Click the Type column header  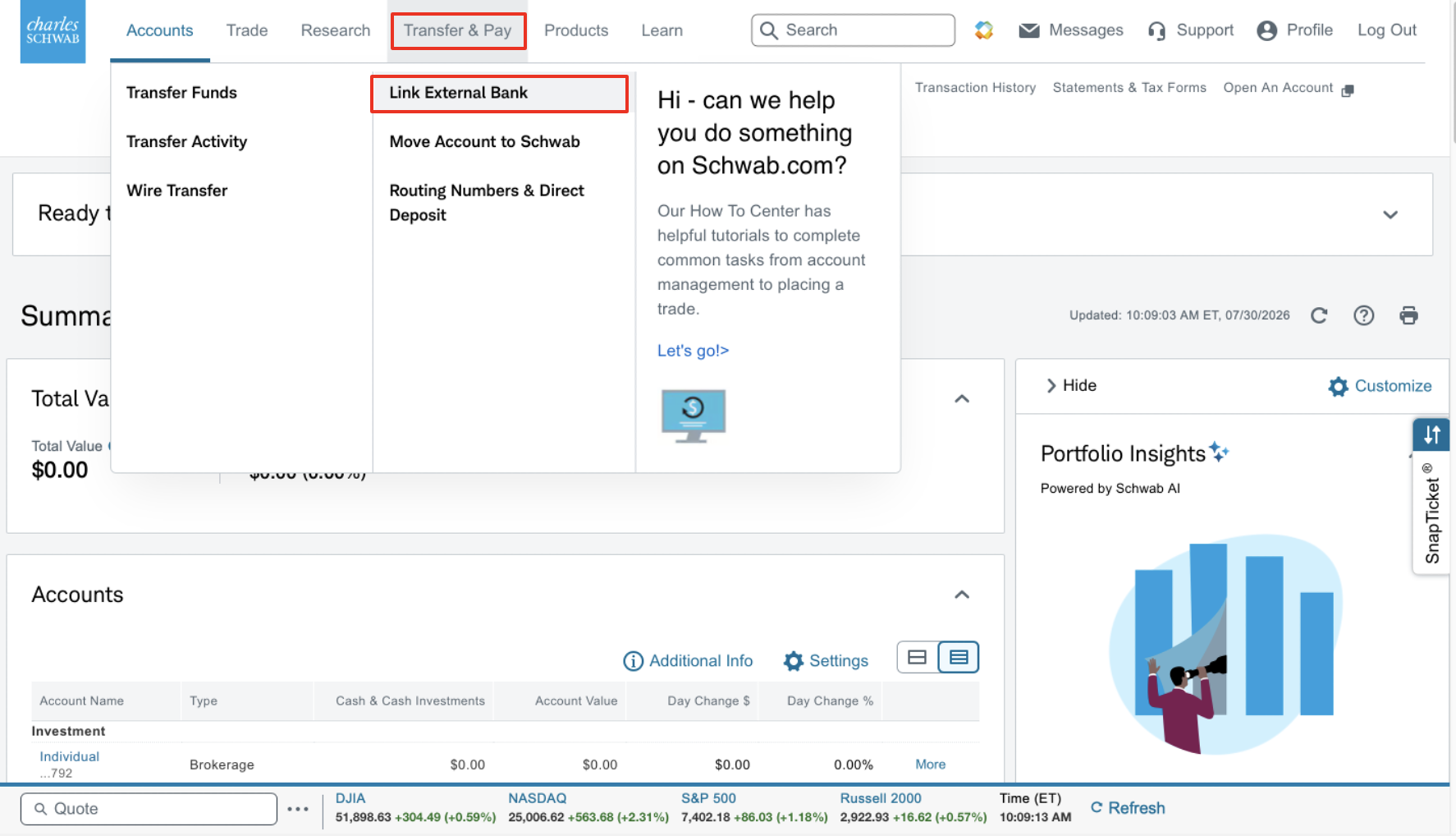(x=204, y=701)
